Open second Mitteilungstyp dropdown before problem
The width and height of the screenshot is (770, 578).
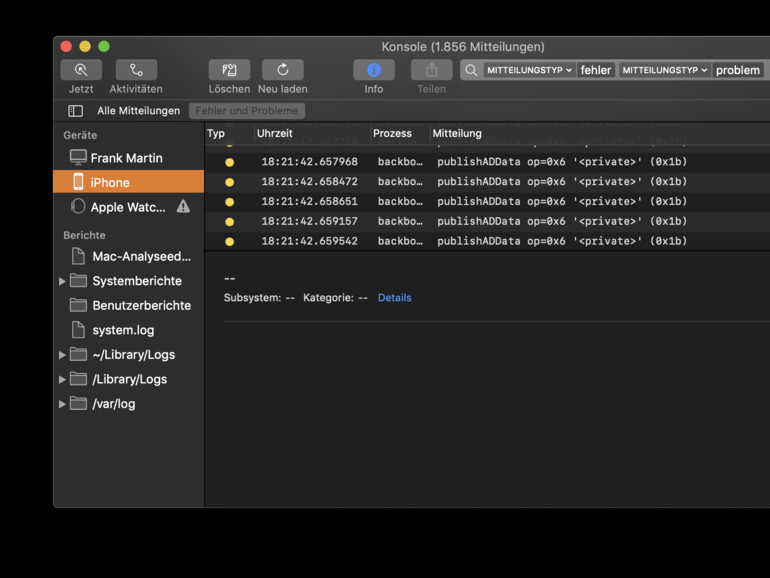pyautogui.click(x=664, y=70)
